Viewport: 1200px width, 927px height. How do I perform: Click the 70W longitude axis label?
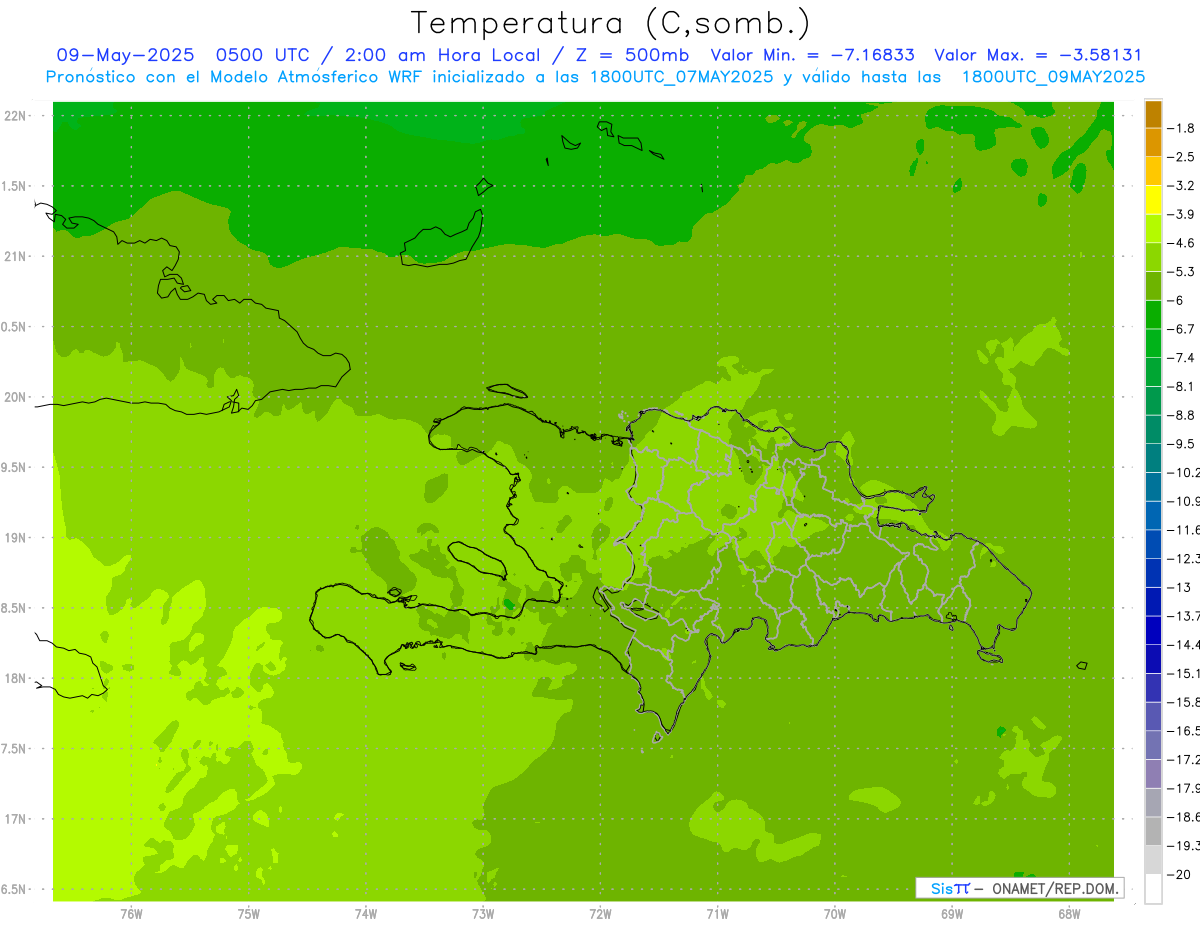[835, 913]
